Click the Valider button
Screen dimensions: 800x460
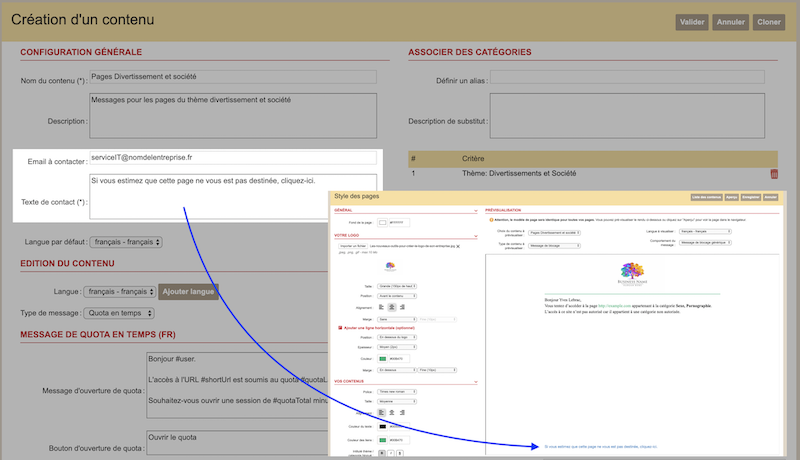click(x=692, y=21)
